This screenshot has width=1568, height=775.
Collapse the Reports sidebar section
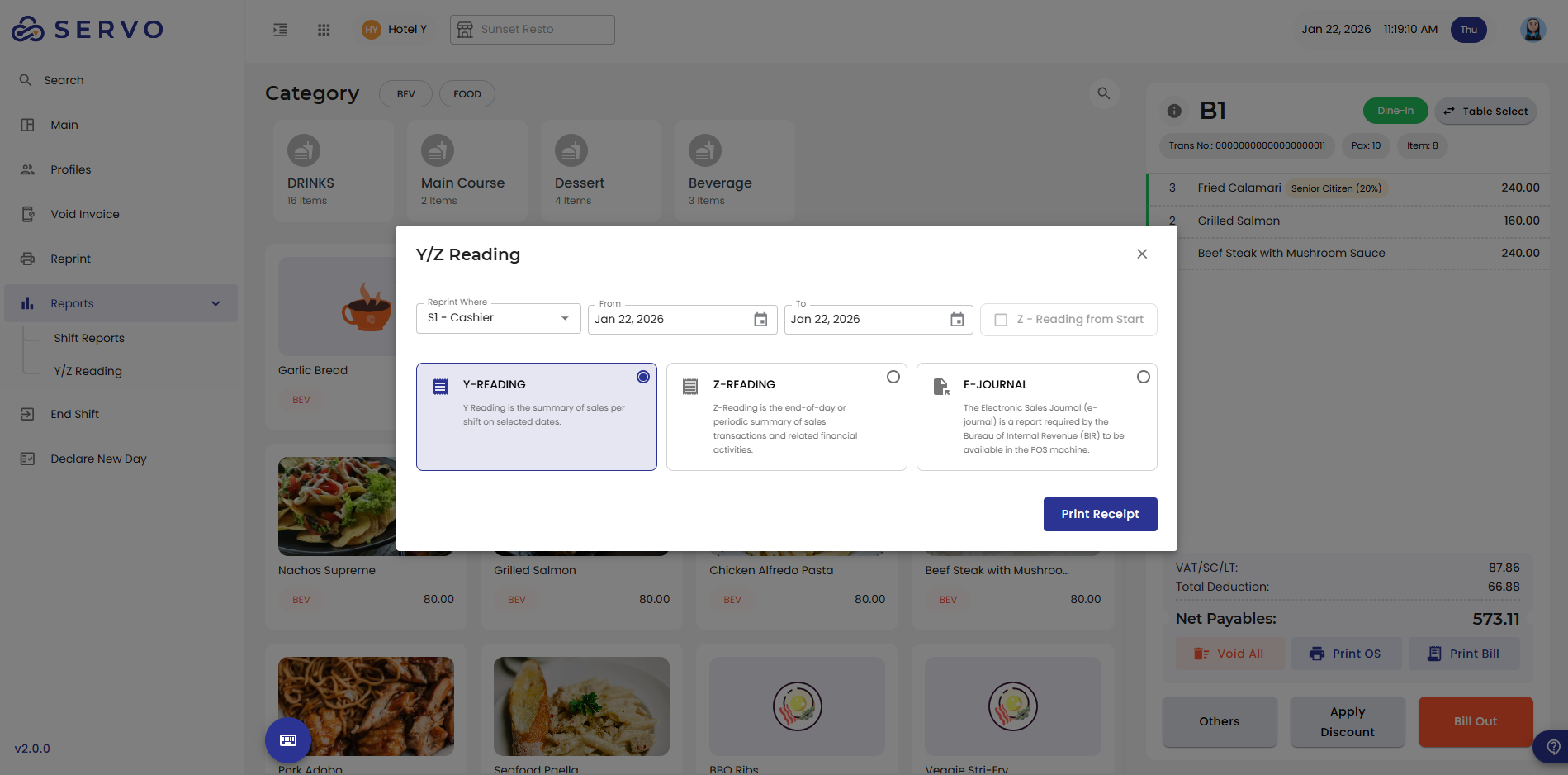(x=216, y=303)
